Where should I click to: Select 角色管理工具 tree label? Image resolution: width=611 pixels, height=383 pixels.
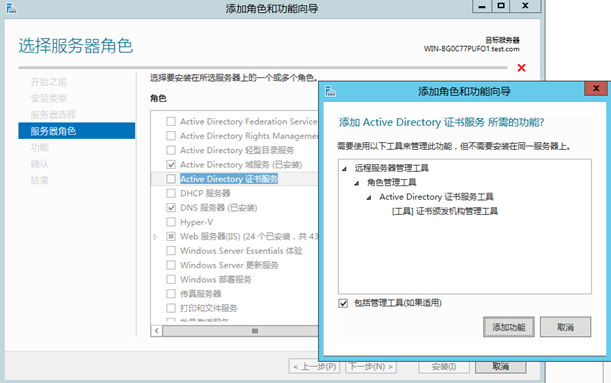391,182
